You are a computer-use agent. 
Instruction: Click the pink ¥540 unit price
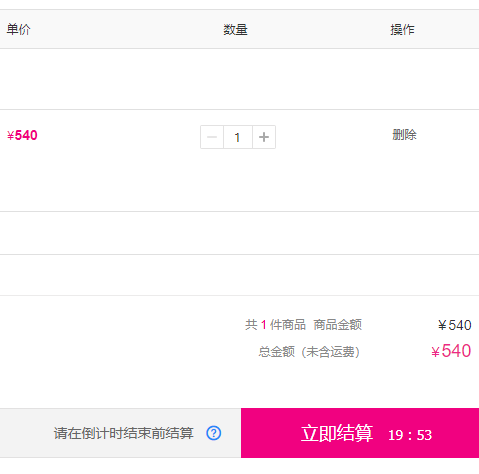(22, 135)
